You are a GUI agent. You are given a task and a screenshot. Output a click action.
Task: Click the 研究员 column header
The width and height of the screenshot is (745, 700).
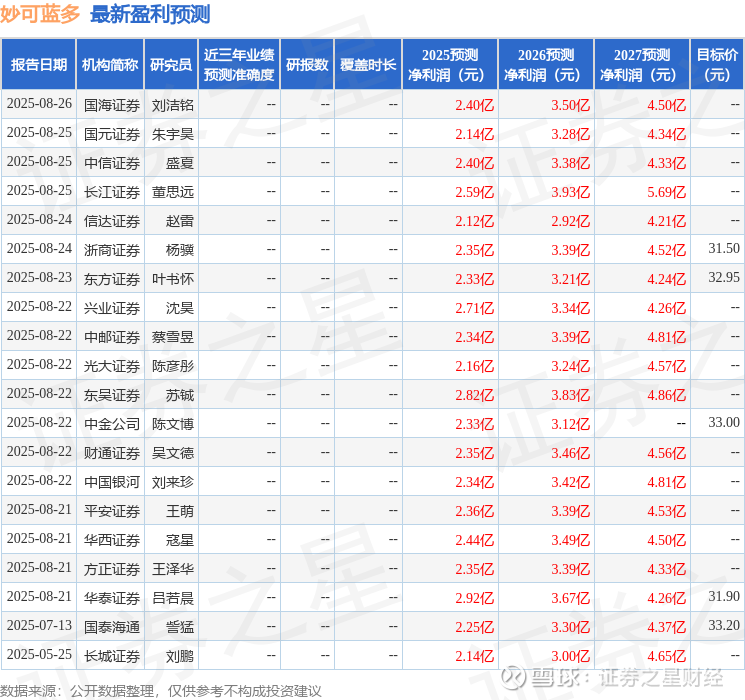click(x=171, y=65)
